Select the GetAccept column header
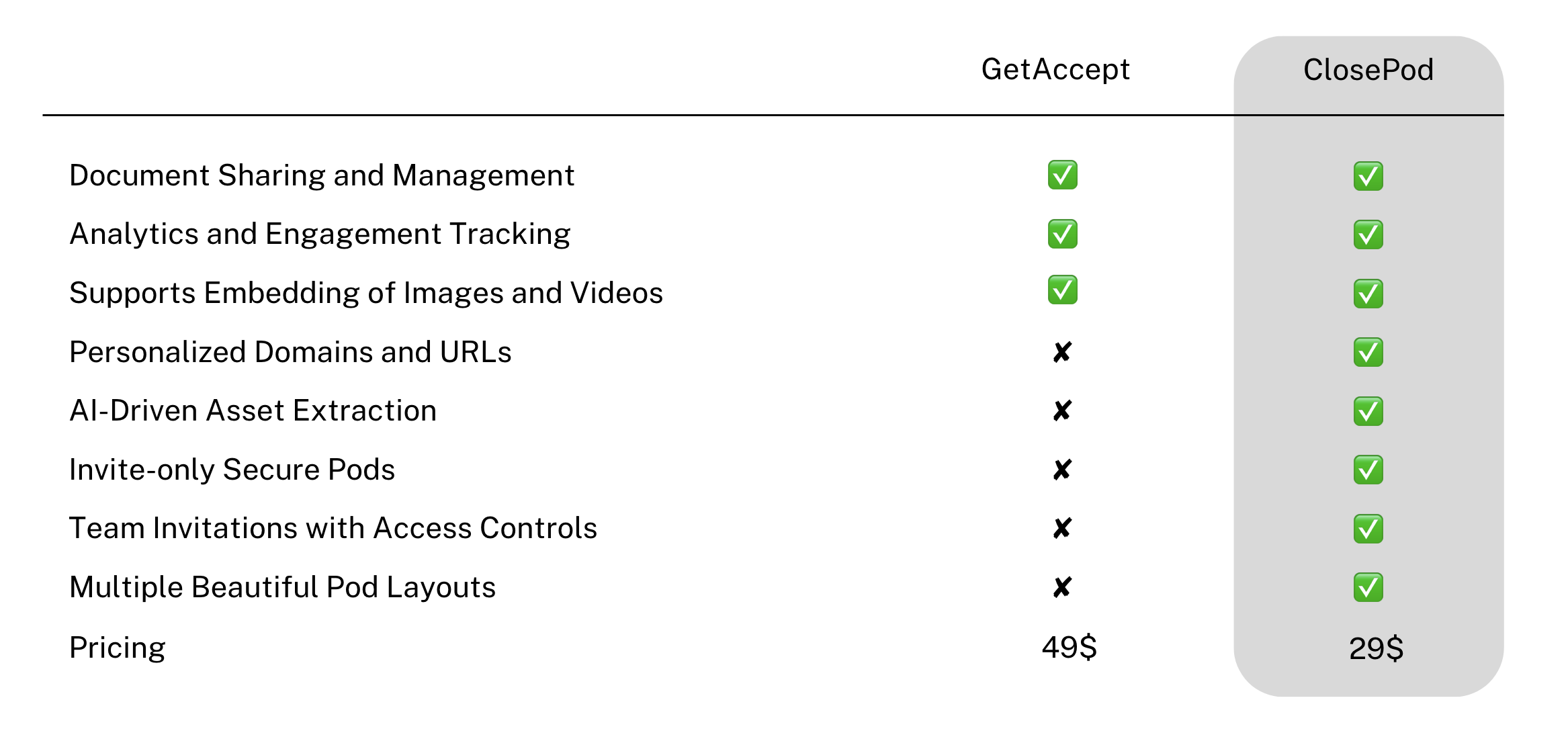The height and width of the screenshot is (739, 1568). pos(1055,70)
